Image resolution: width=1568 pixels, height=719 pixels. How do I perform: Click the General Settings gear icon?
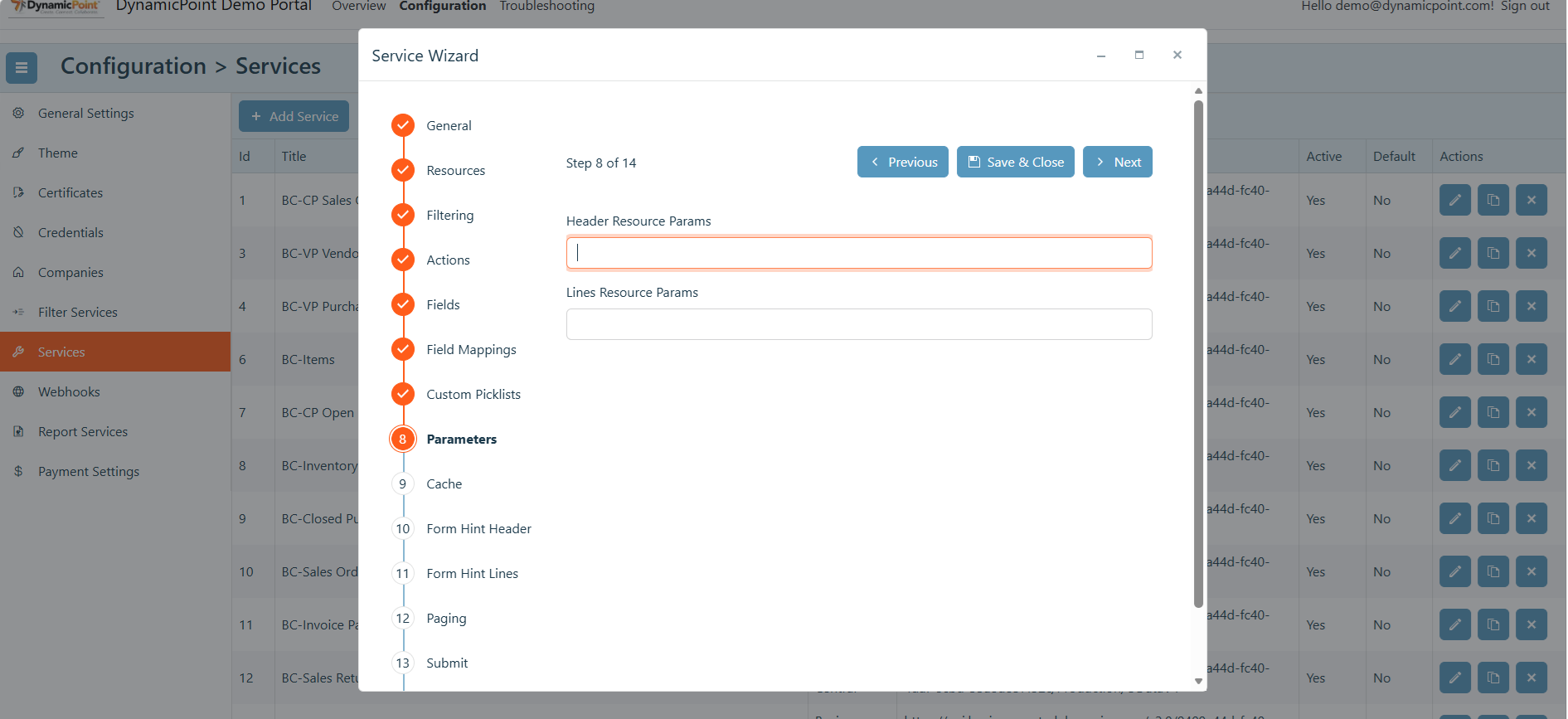tap(18, 113)
